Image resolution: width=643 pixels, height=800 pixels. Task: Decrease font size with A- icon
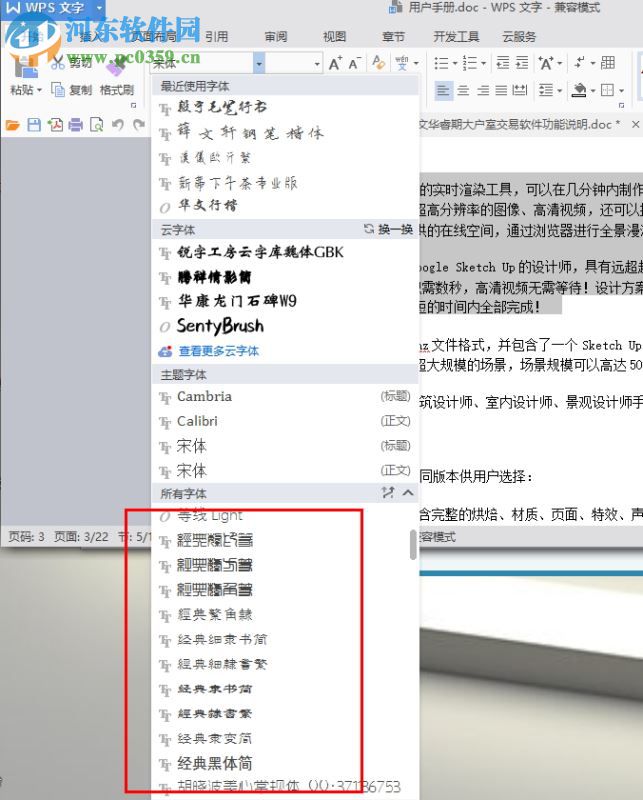coord(355,63)
